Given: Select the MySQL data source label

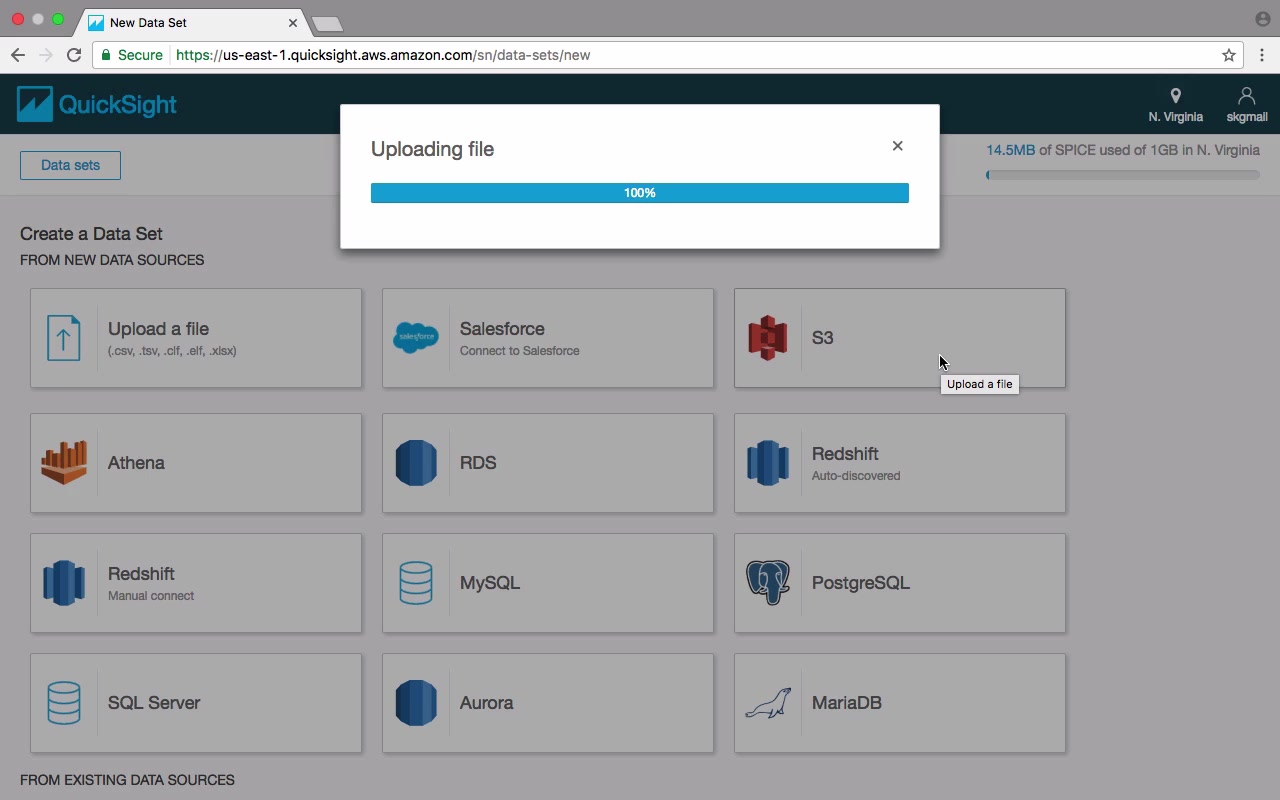Looking at the screenshot, I should point(490,583).
